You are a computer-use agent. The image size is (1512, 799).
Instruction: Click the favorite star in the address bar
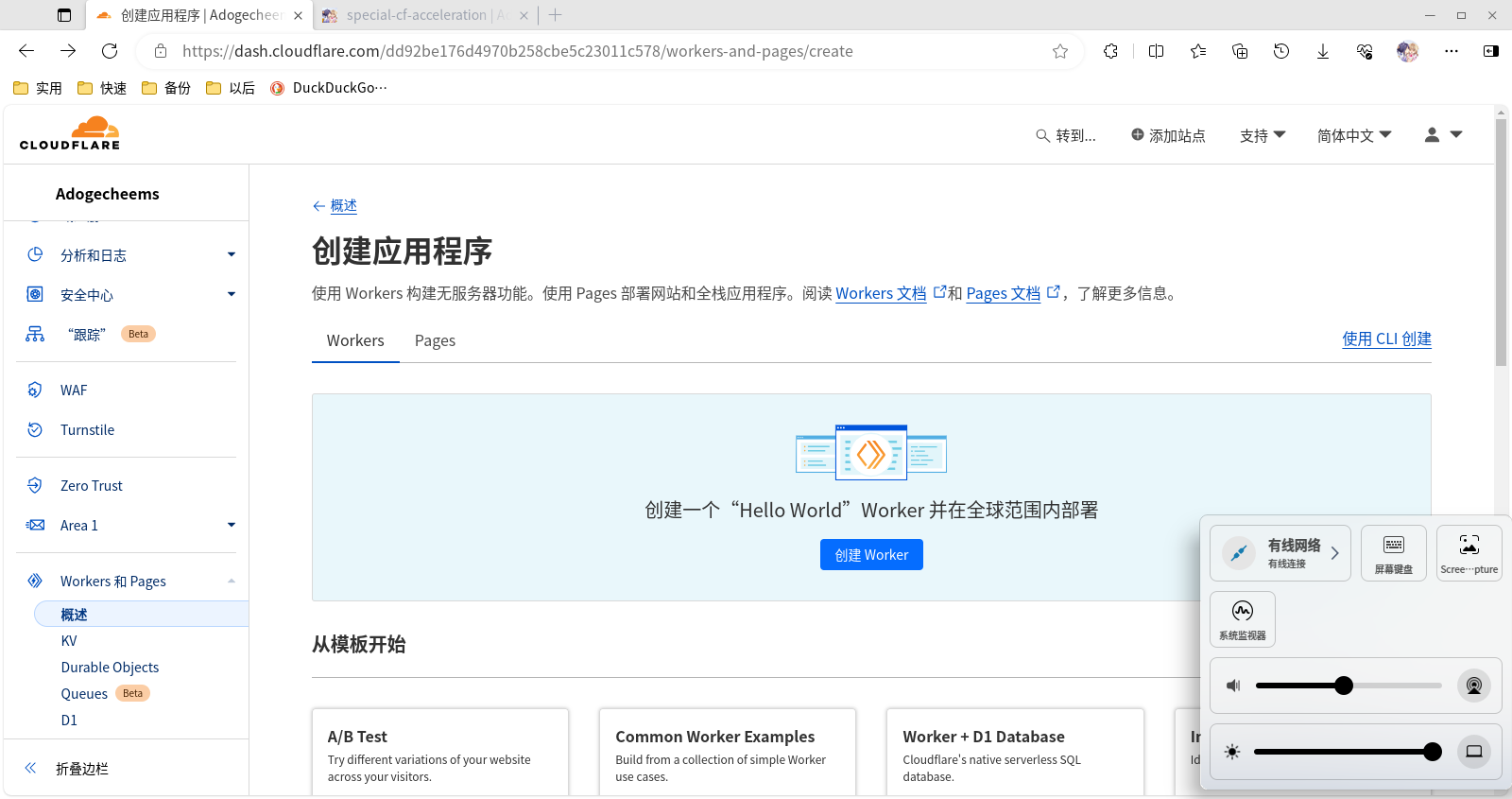pos(1060,51)
